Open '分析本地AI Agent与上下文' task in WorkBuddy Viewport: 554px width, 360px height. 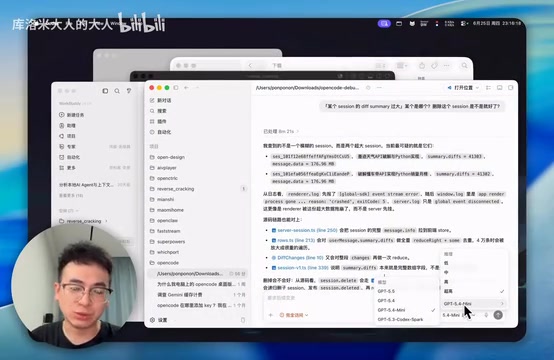(95, 184)
